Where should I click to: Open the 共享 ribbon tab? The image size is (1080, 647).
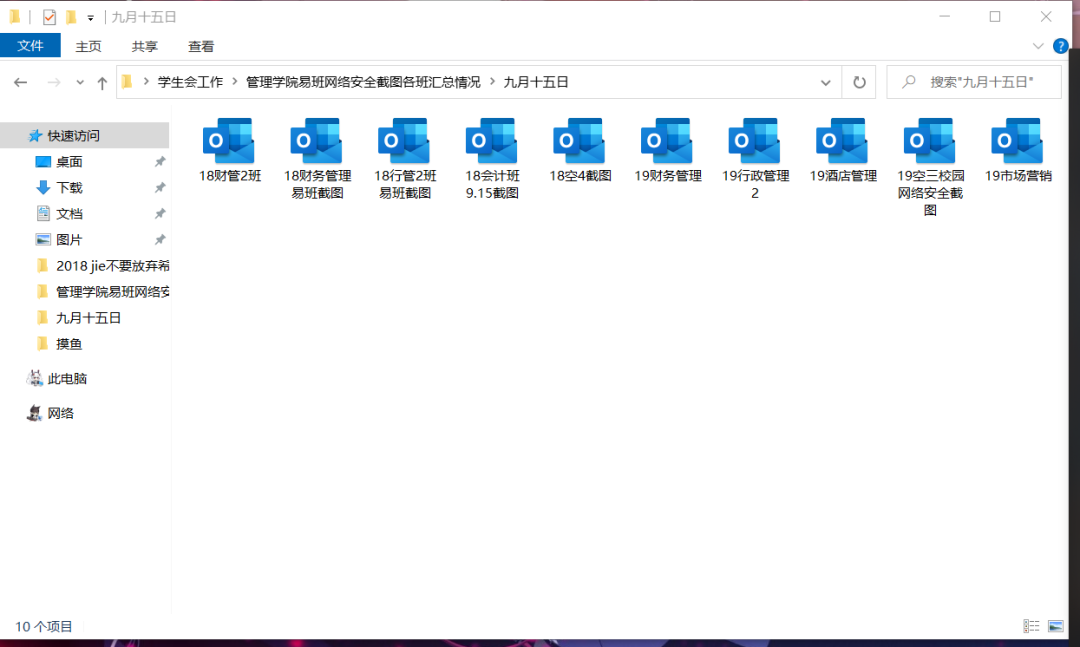point(145,46)
